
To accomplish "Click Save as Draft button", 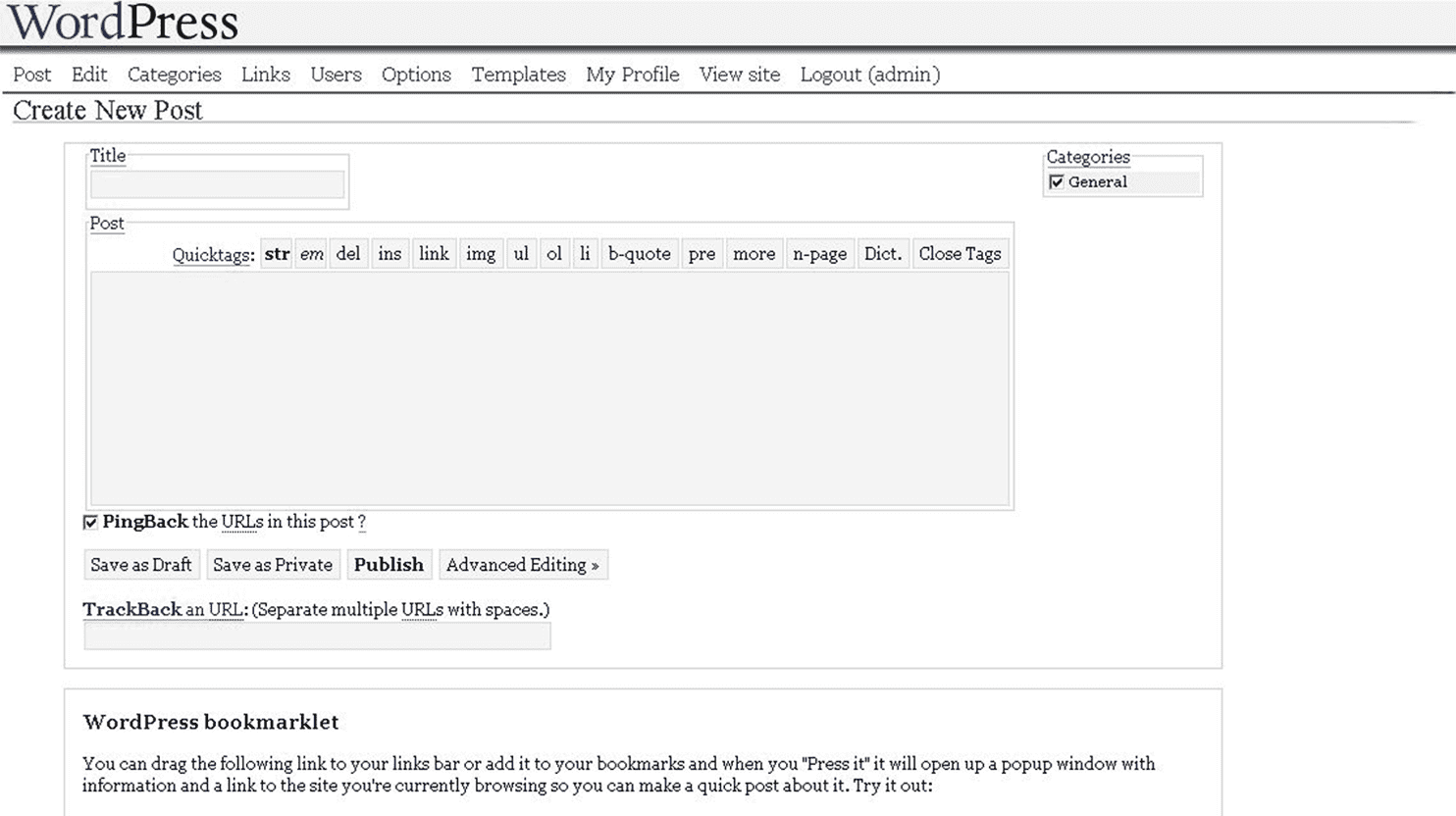I will [x=141, y=565].
